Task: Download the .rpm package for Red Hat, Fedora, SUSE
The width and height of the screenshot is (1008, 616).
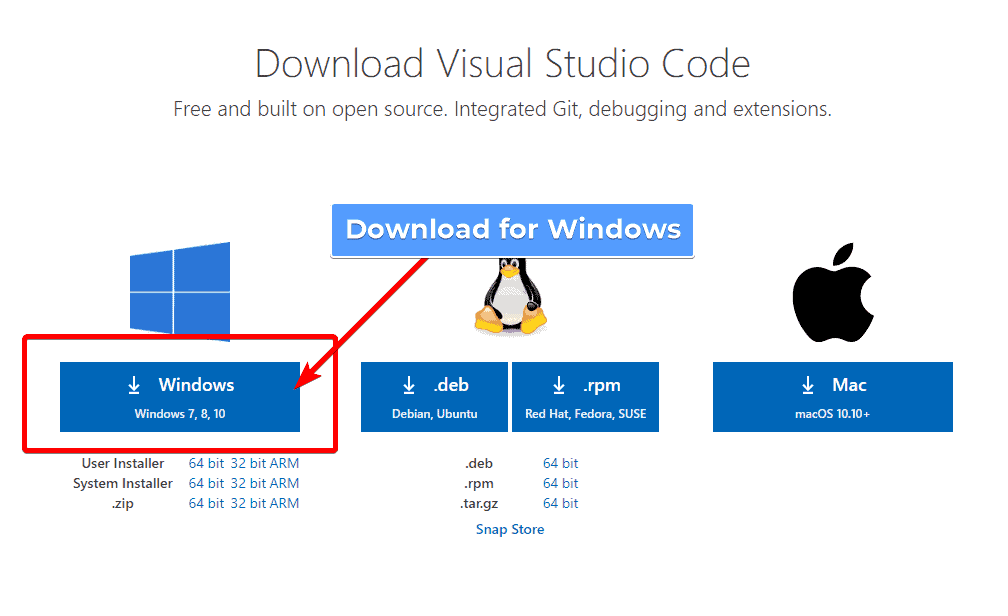Action: point(586,397)
